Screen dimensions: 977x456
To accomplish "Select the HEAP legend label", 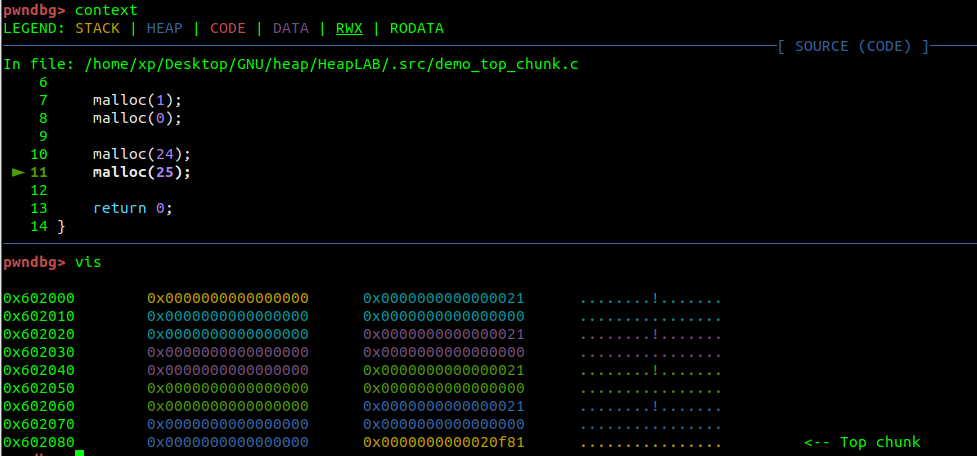I will (x=164, y=29).
